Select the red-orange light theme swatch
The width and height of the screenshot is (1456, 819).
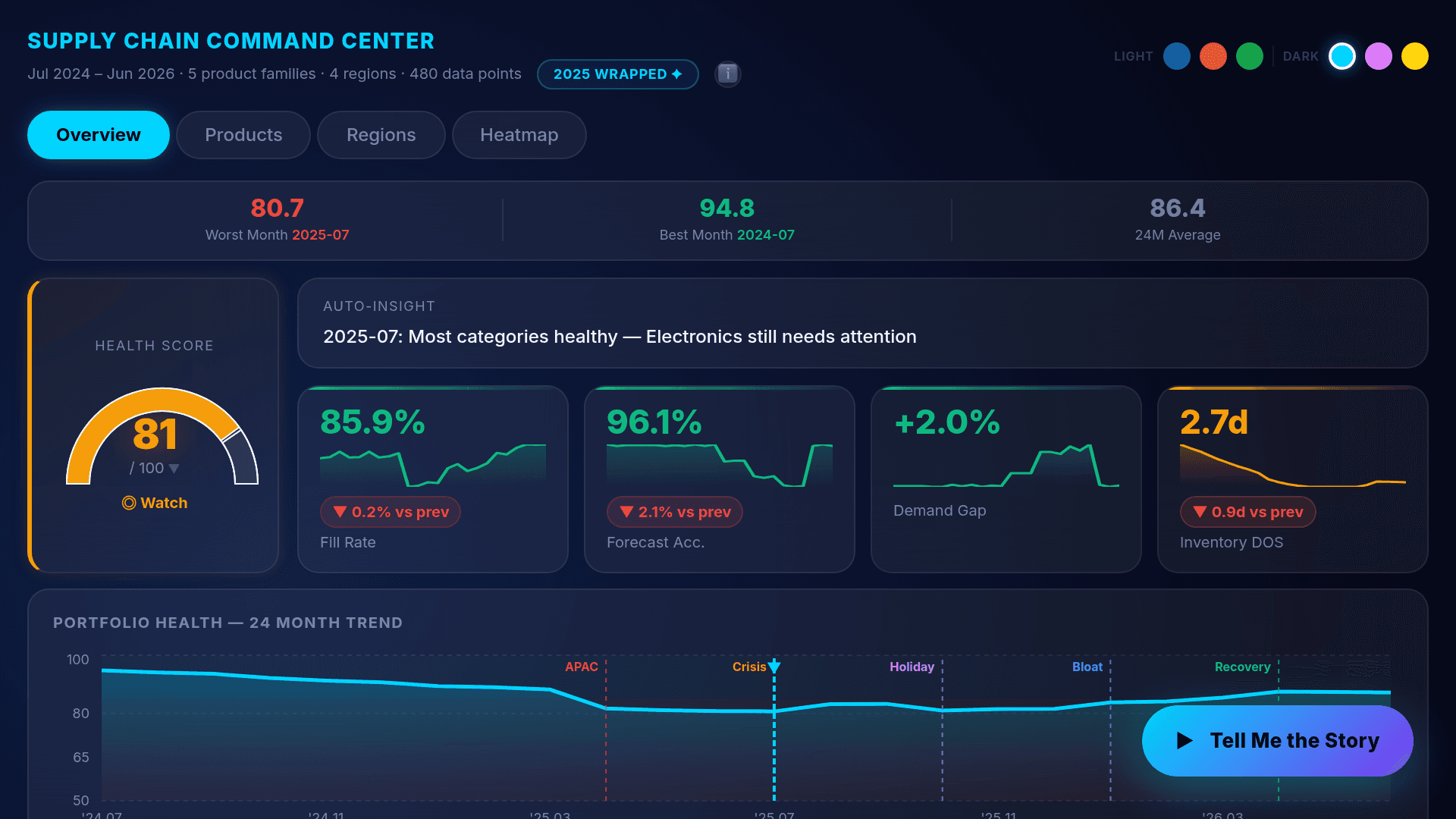pyautogui.click(x=1213, y=56)
